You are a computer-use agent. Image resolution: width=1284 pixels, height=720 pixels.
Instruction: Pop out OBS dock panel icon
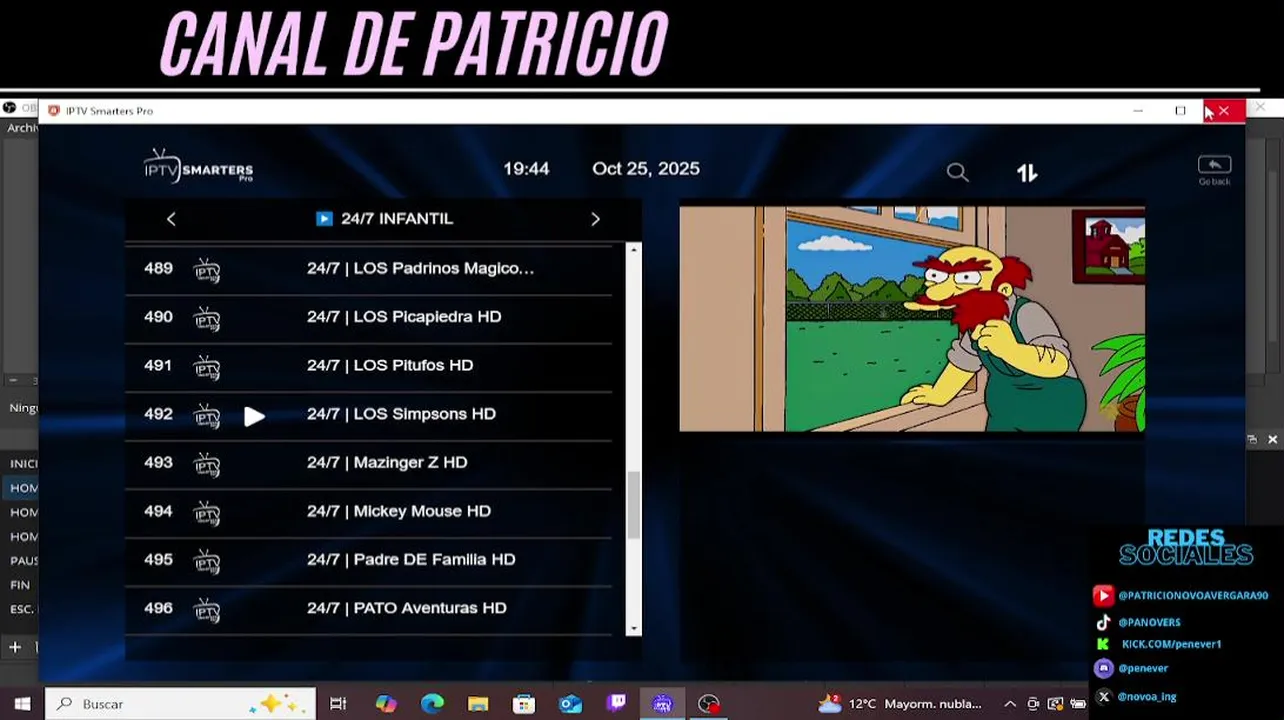point(1252,440)
